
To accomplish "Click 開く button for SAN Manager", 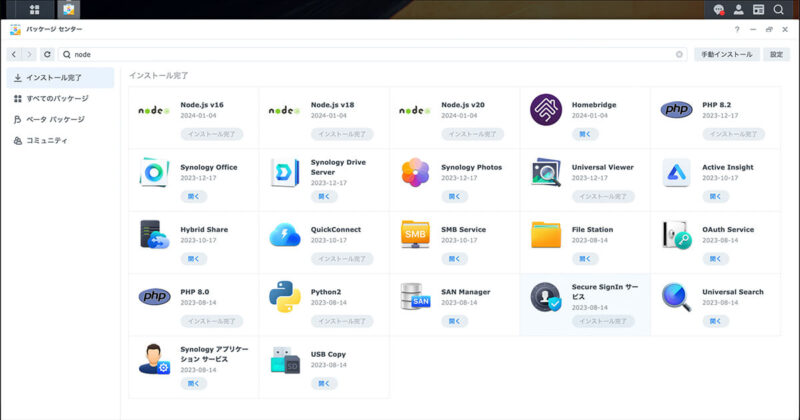I will (454, 321).
